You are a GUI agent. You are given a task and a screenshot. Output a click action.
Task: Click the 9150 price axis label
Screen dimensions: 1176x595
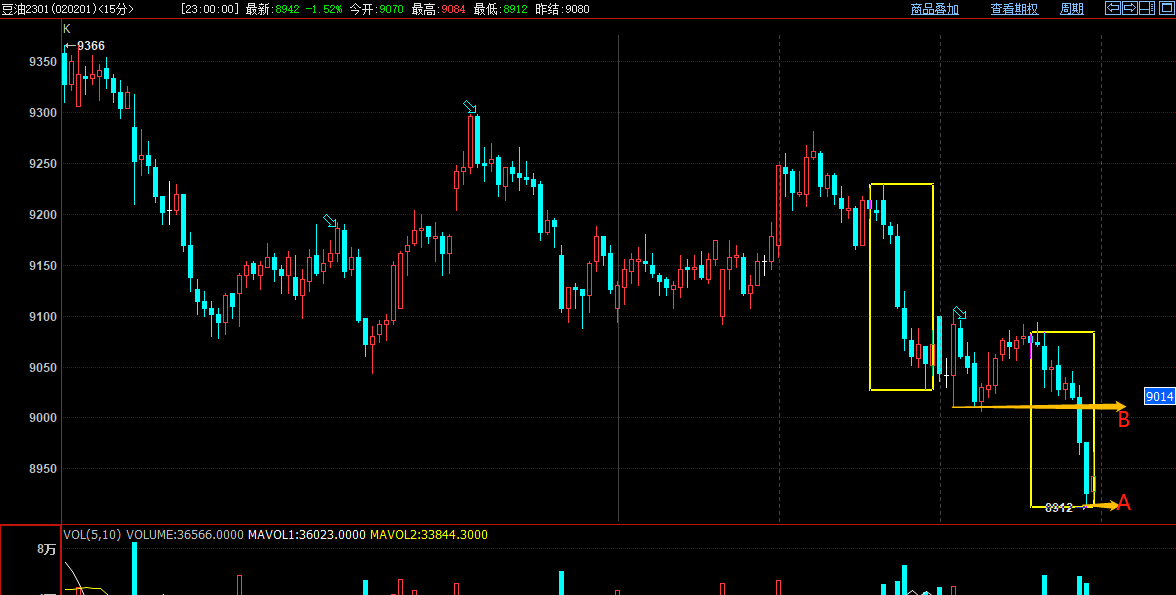[x=43, y=266]
